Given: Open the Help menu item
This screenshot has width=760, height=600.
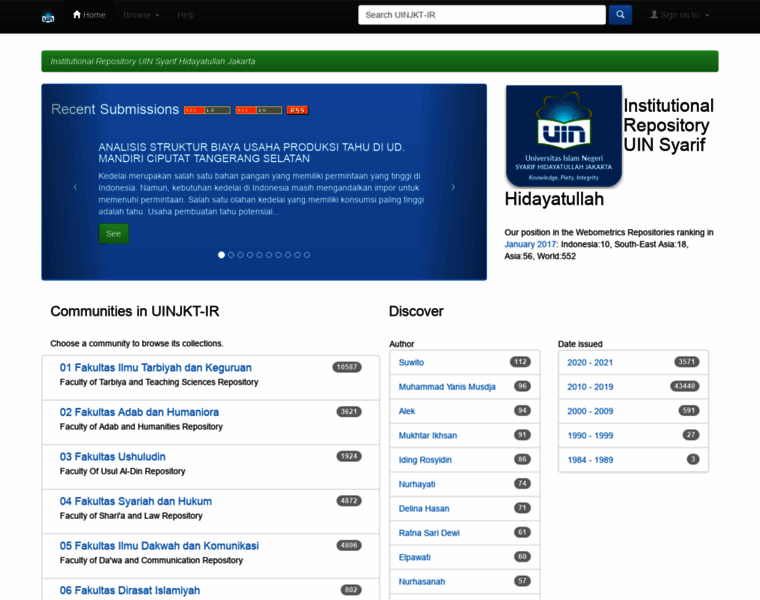Looking at the screenshot, I should (x=186, y=15).
